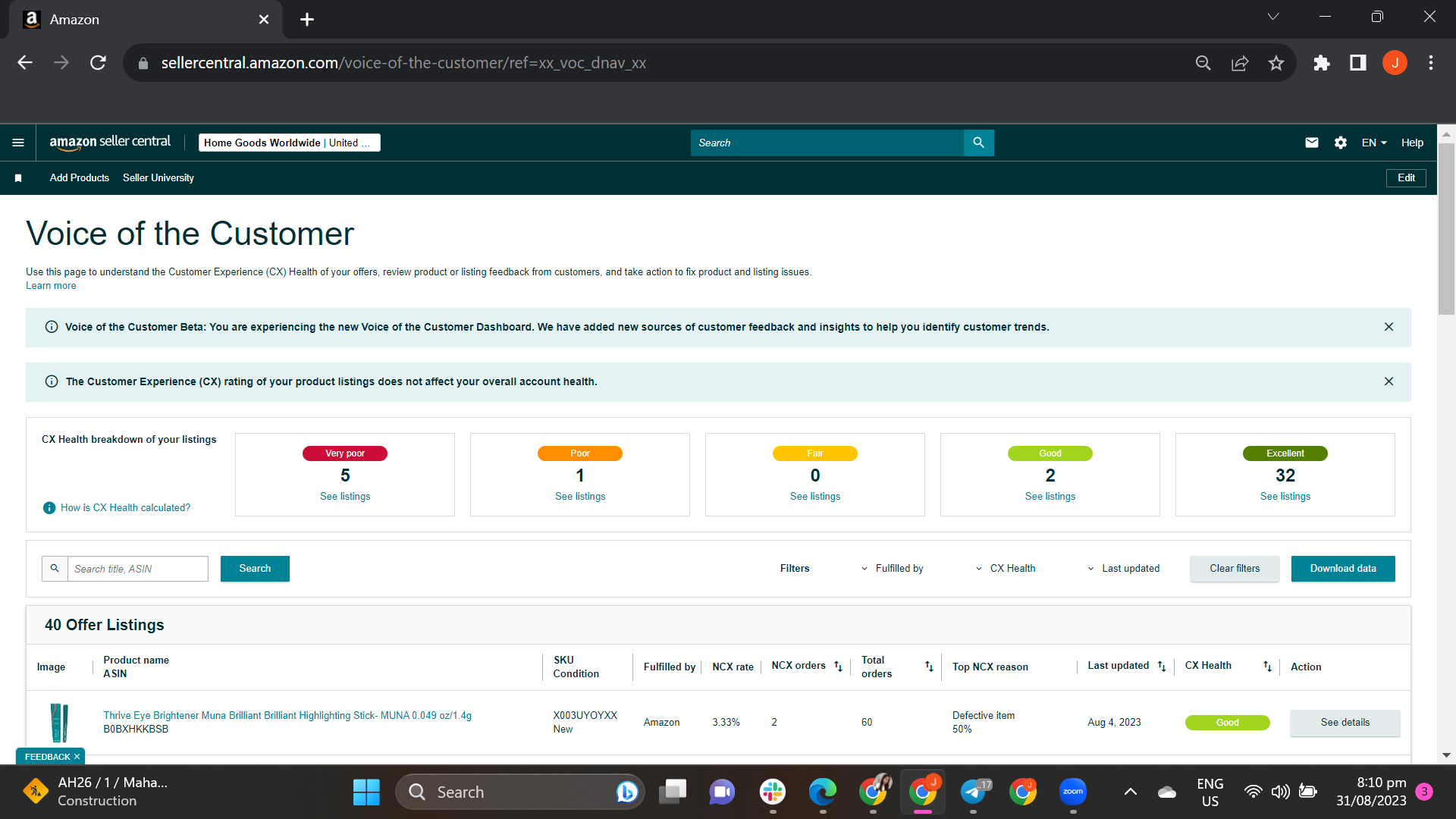Expand the CX Health filter dropdown
1456x819 pixels.
1005,569
